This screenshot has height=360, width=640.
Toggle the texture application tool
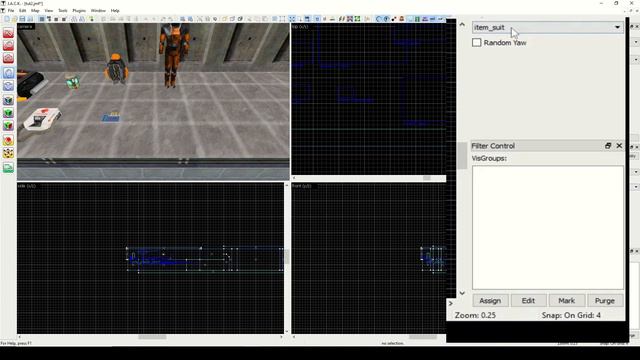pos(8,100)
